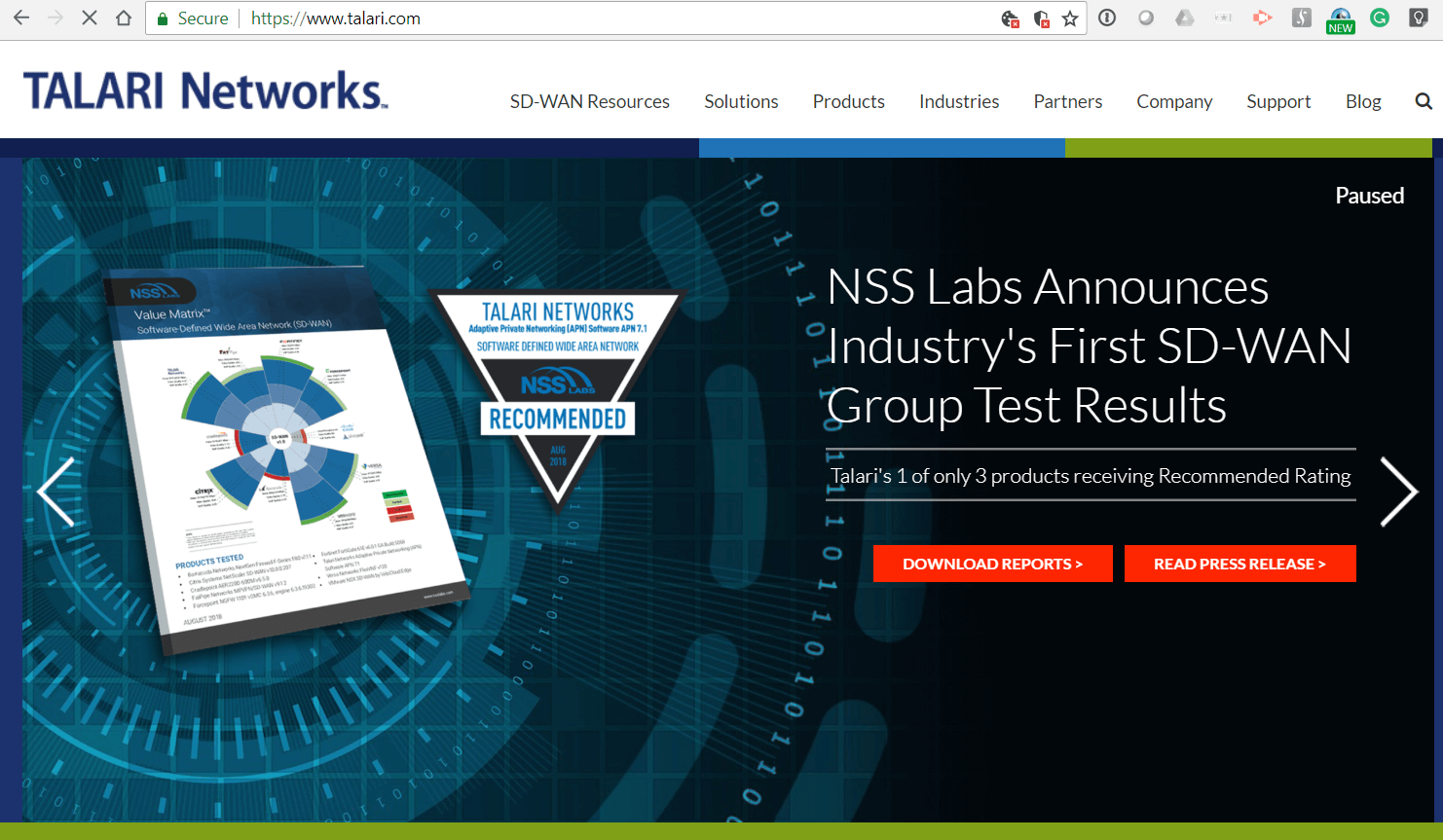Click the Download Reports button

tap(992, 564)
